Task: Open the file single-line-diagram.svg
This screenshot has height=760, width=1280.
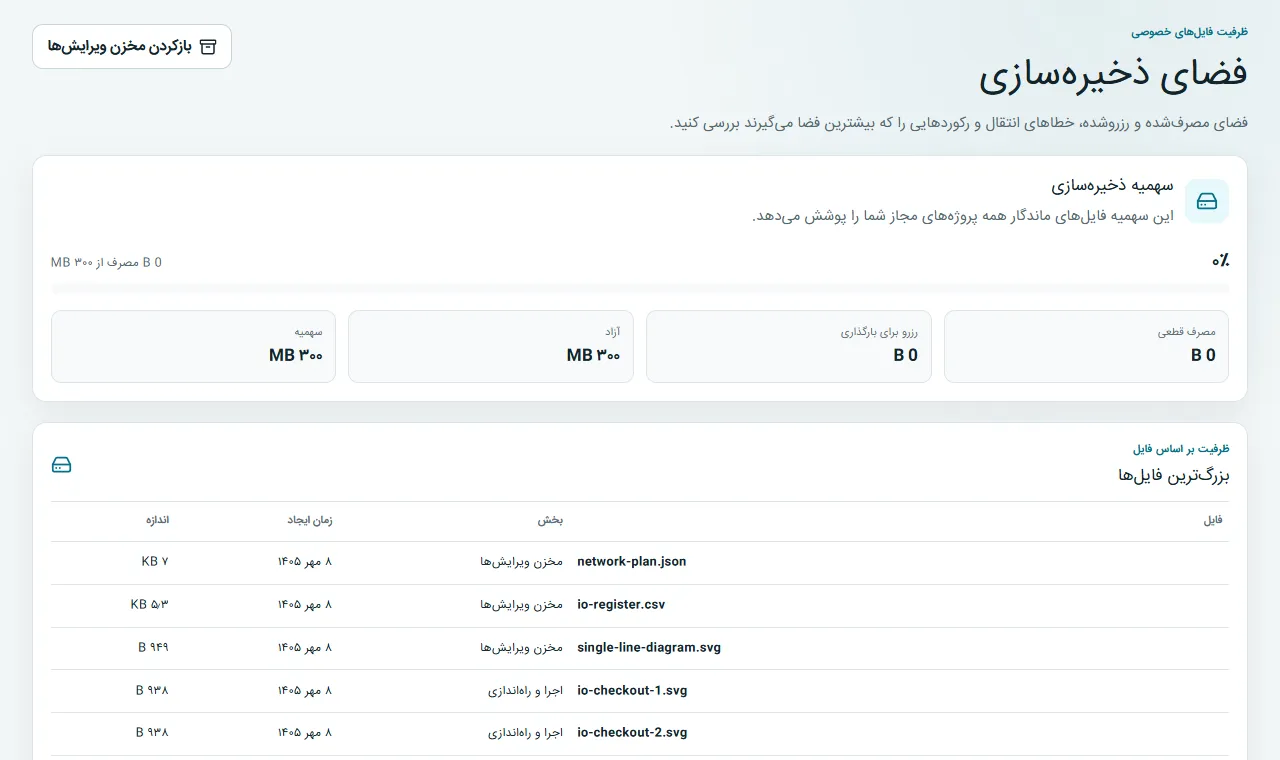Action: pyautogui.click(x=649, y=648)
